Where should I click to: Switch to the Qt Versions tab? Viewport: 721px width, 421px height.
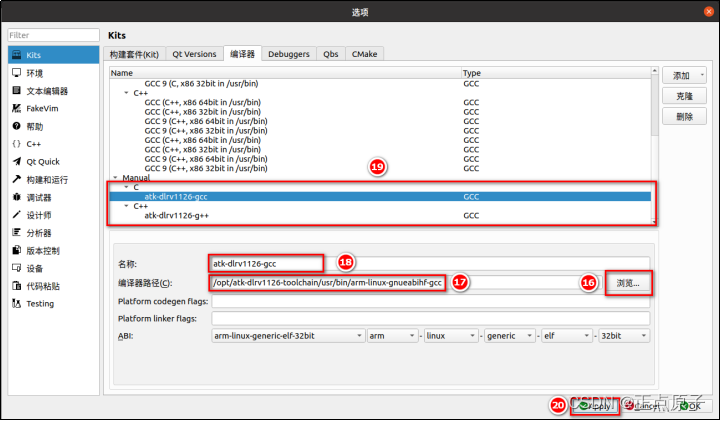(x=194, y=54)
